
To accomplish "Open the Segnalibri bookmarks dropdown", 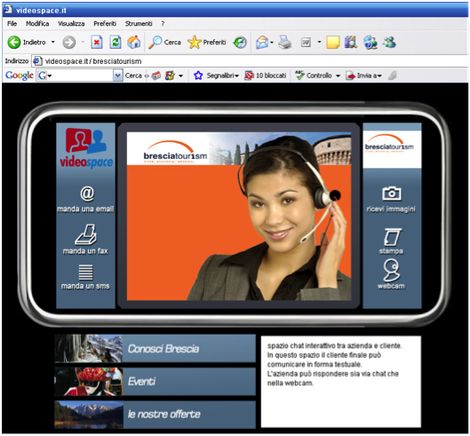I will [236, 76].
